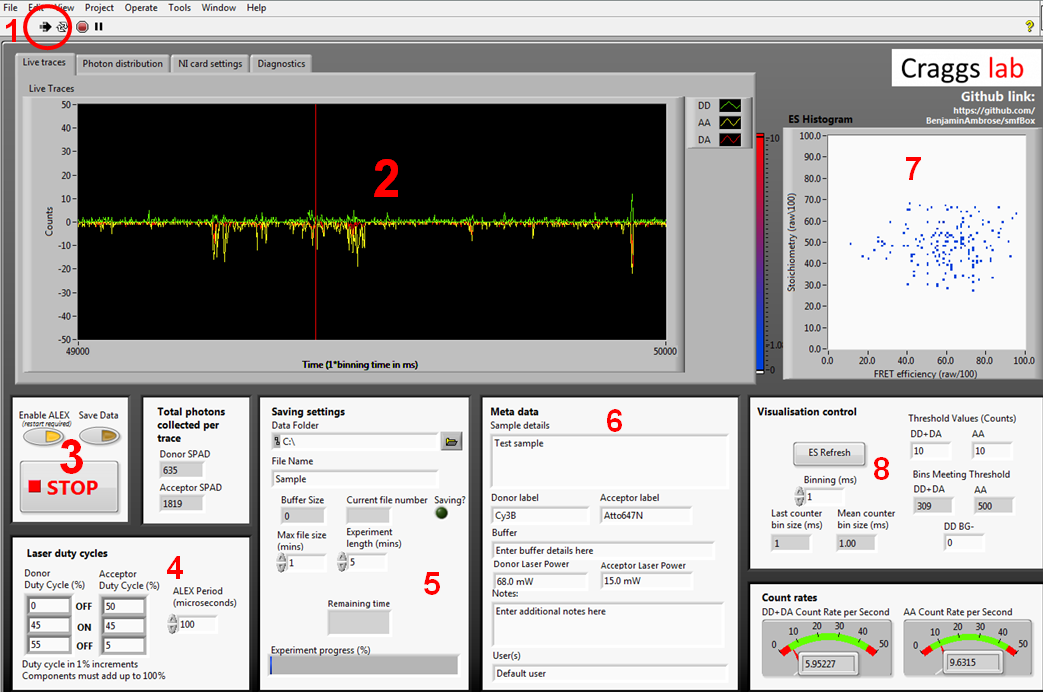1043x692 pixels.
Task: Click the Buffer Size value field
Action: (x=303, y=516)
